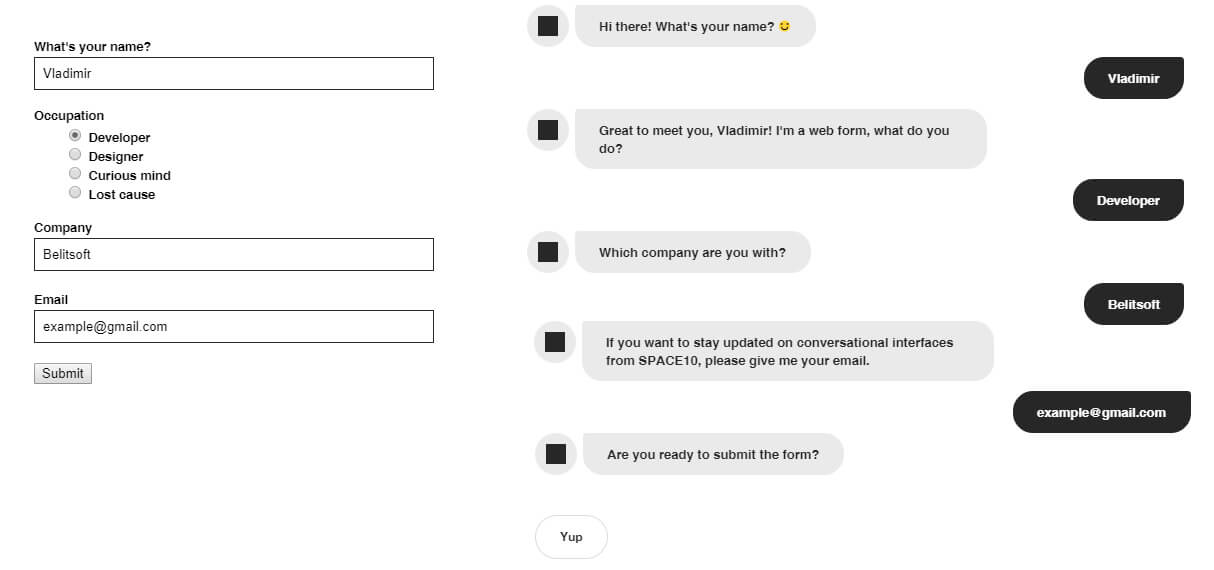Click the Developer answer bubble in chat
The width and height of the screenshot is (1214, 570).
(1128, 200)
